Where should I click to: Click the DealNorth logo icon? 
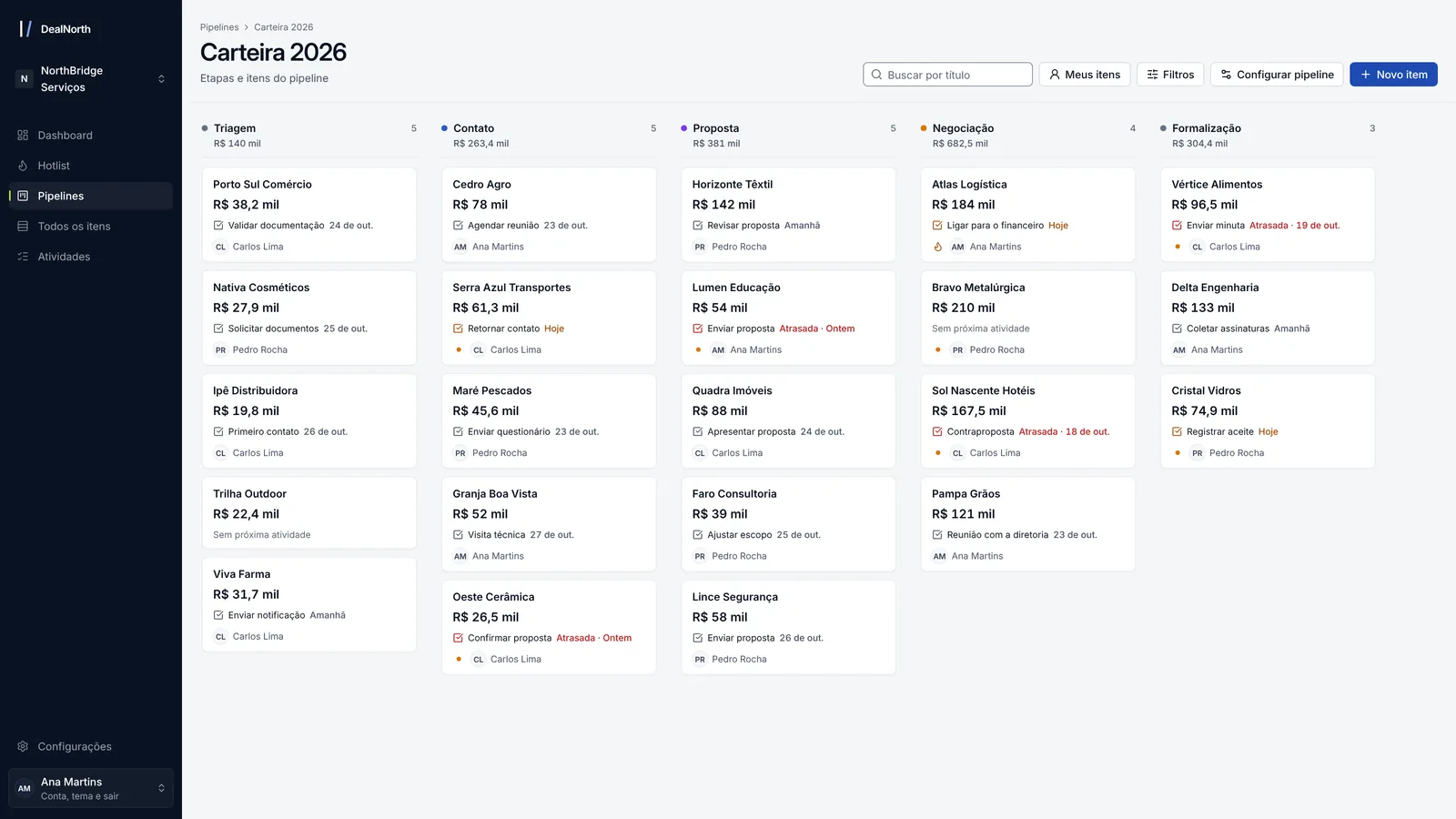(x=25, y=29)
